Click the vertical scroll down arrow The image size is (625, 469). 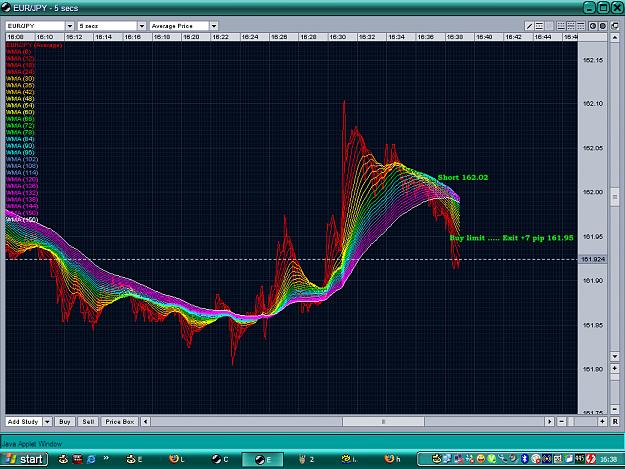coord(615,356)
